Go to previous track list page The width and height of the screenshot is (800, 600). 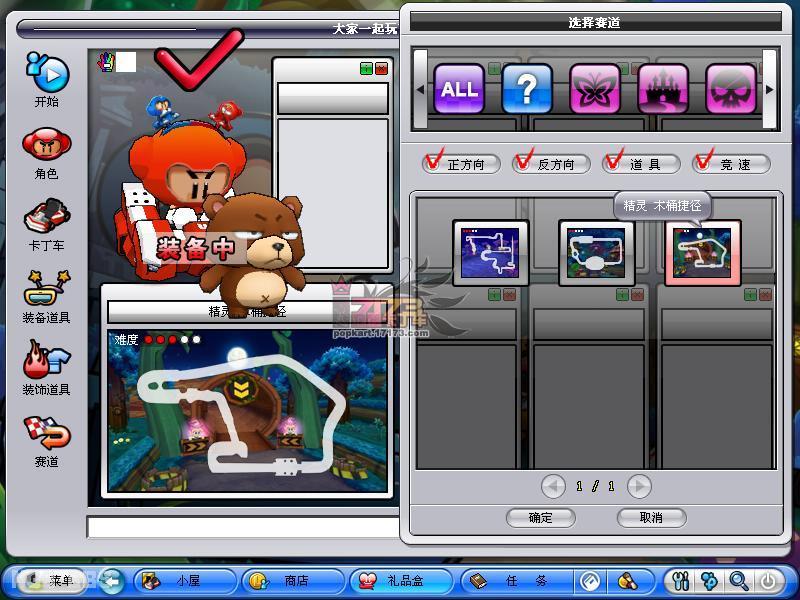click(553, 486)
